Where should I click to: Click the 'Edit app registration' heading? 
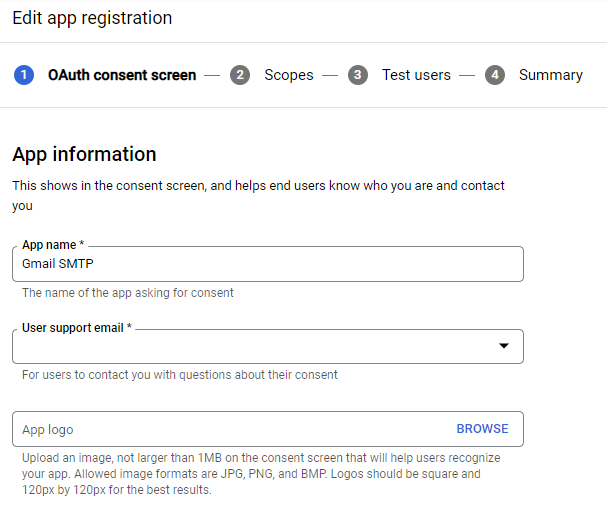click(92, 18)
